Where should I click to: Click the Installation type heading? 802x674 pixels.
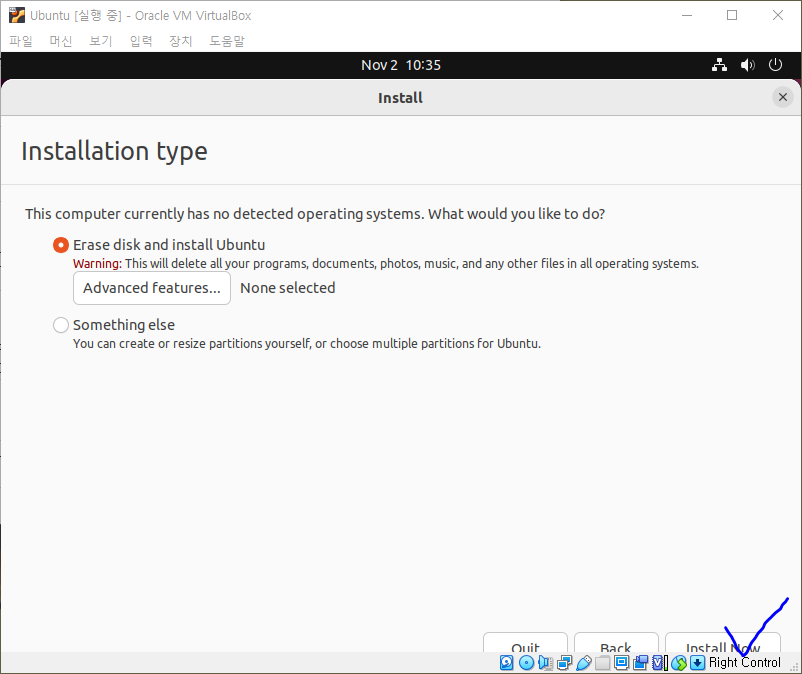pyautogui.click(x=114, y=152)
